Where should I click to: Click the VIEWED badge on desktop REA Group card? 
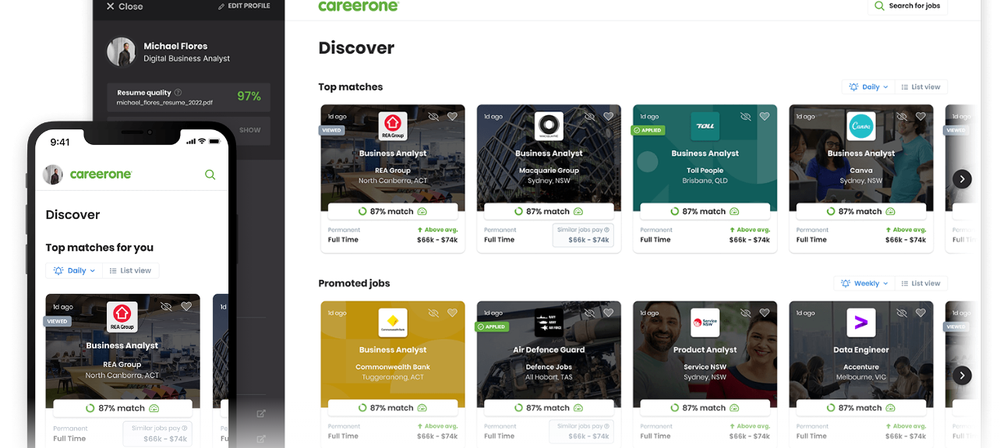(332, 130)
